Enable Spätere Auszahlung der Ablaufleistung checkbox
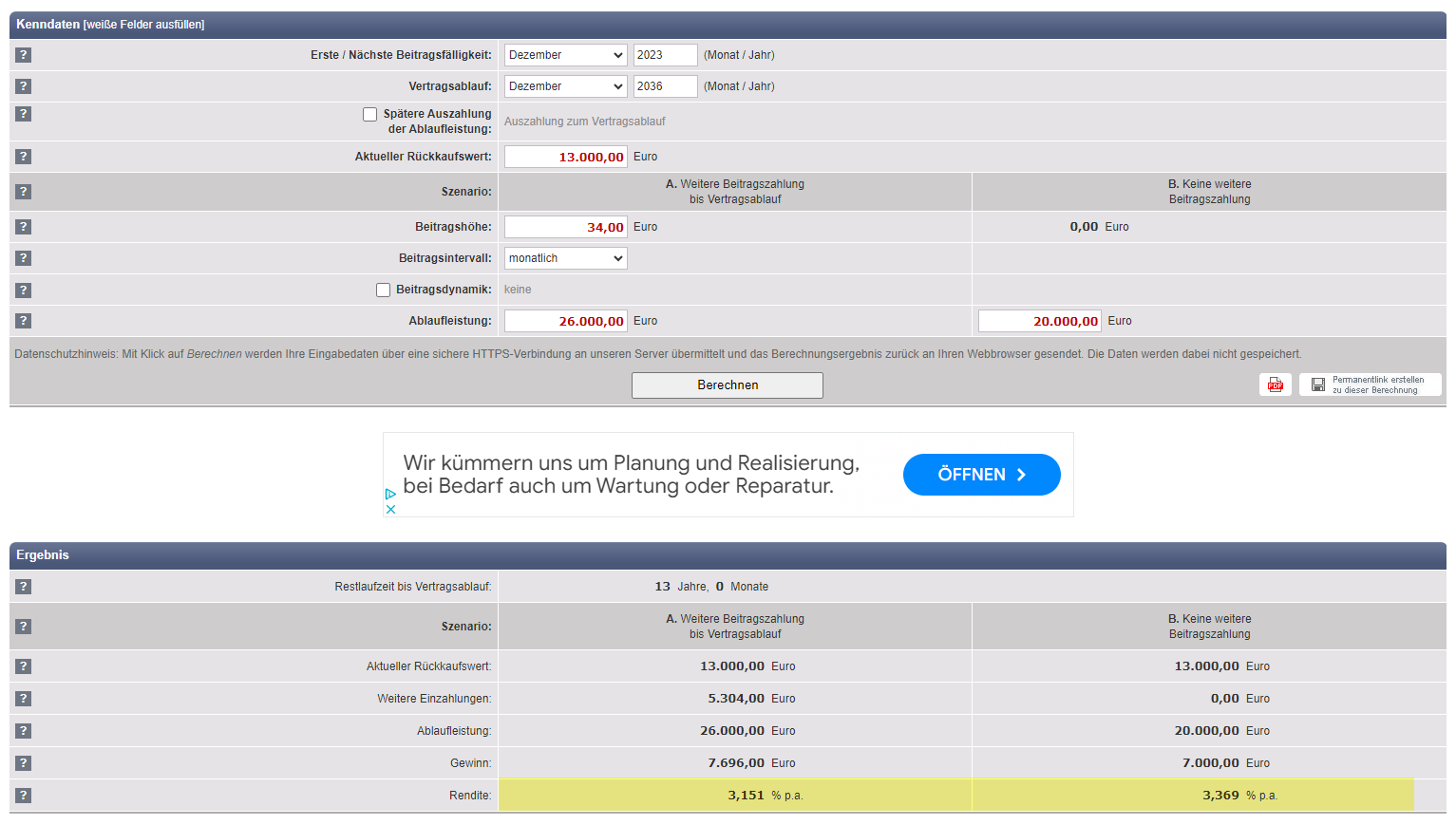1456x825 pixels. [x=370, y=114]
